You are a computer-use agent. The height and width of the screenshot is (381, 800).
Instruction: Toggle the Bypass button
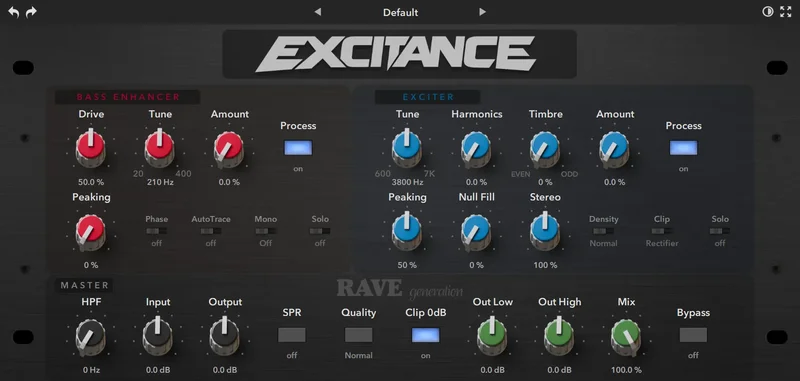point(693,335)
